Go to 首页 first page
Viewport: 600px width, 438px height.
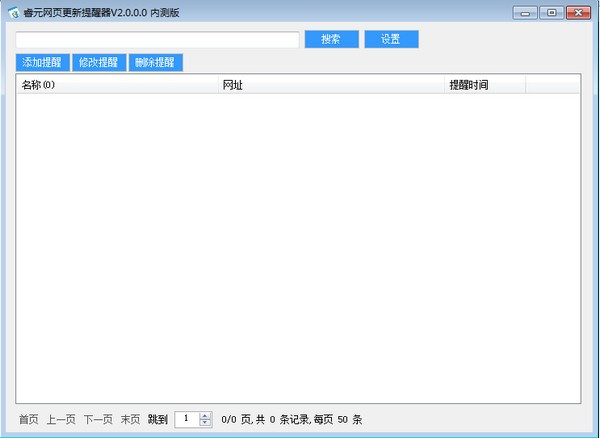[29, 419]
